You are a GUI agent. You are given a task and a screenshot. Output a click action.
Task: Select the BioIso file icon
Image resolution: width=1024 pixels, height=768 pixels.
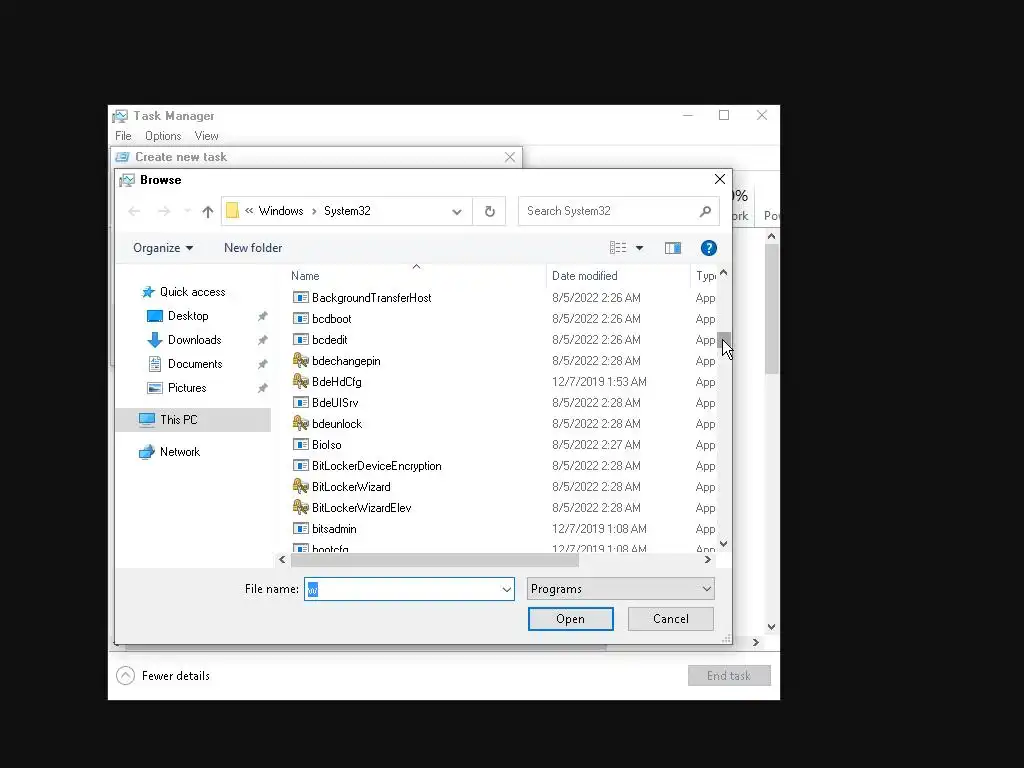click(300, 445)
